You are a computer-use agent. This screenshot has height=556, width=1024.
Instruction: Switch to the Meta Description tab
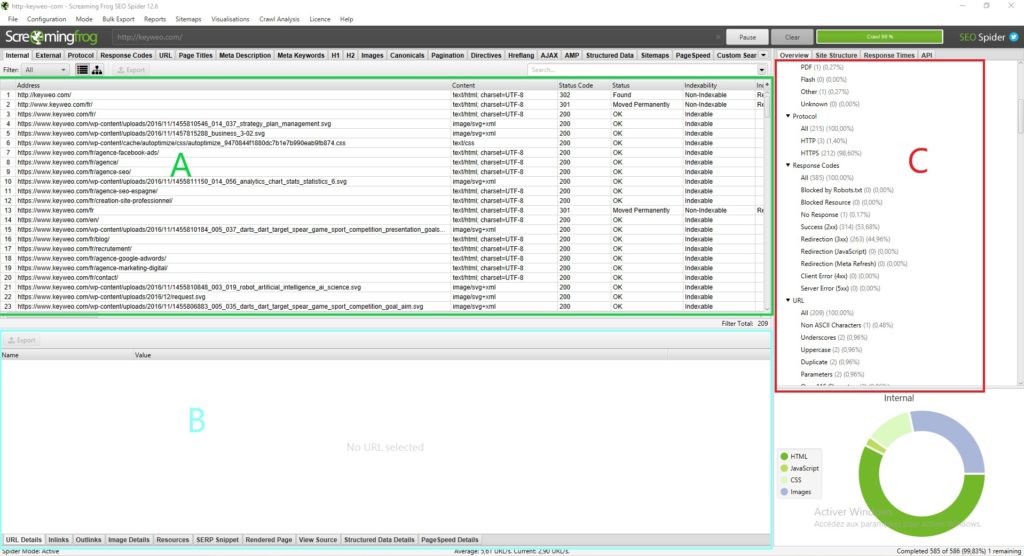245,56
